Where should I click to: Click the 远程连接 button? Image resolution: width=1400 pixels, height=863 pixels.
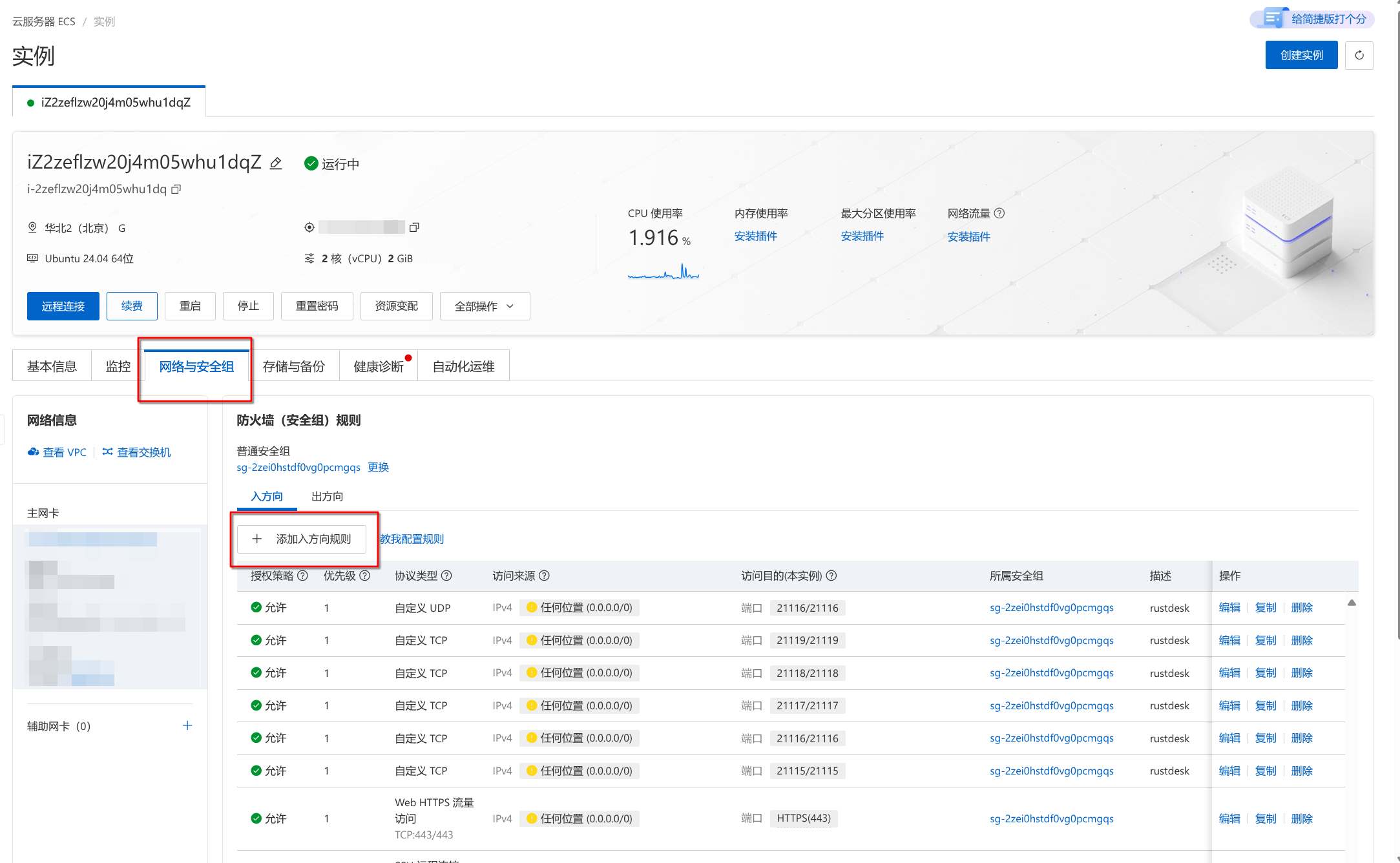pos(63,306)
